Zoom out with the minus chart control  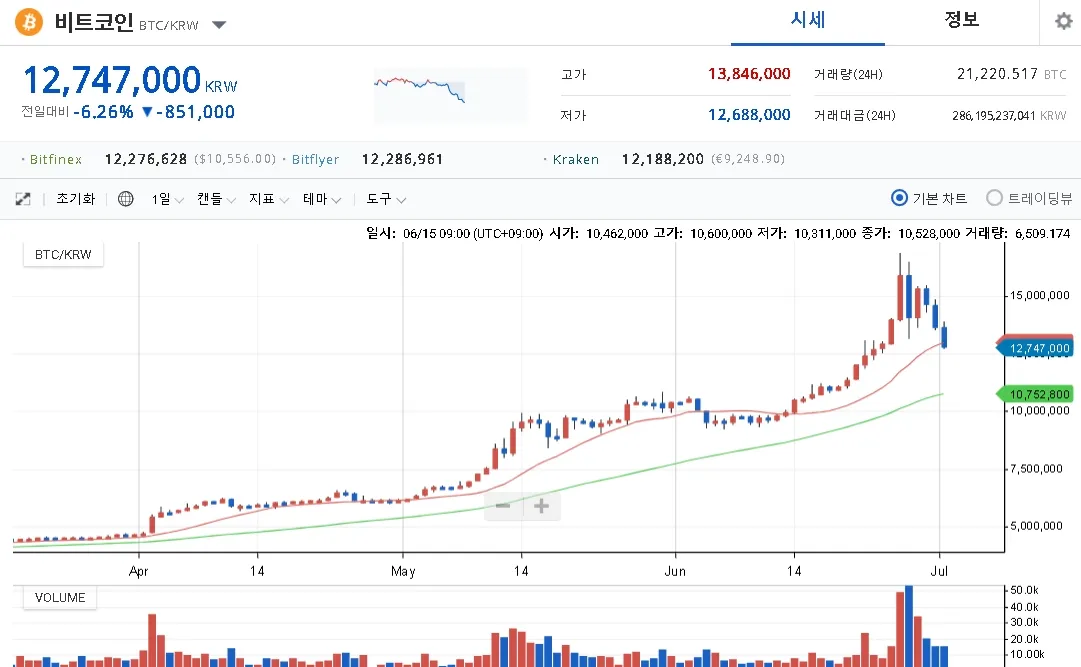point(503,506)
